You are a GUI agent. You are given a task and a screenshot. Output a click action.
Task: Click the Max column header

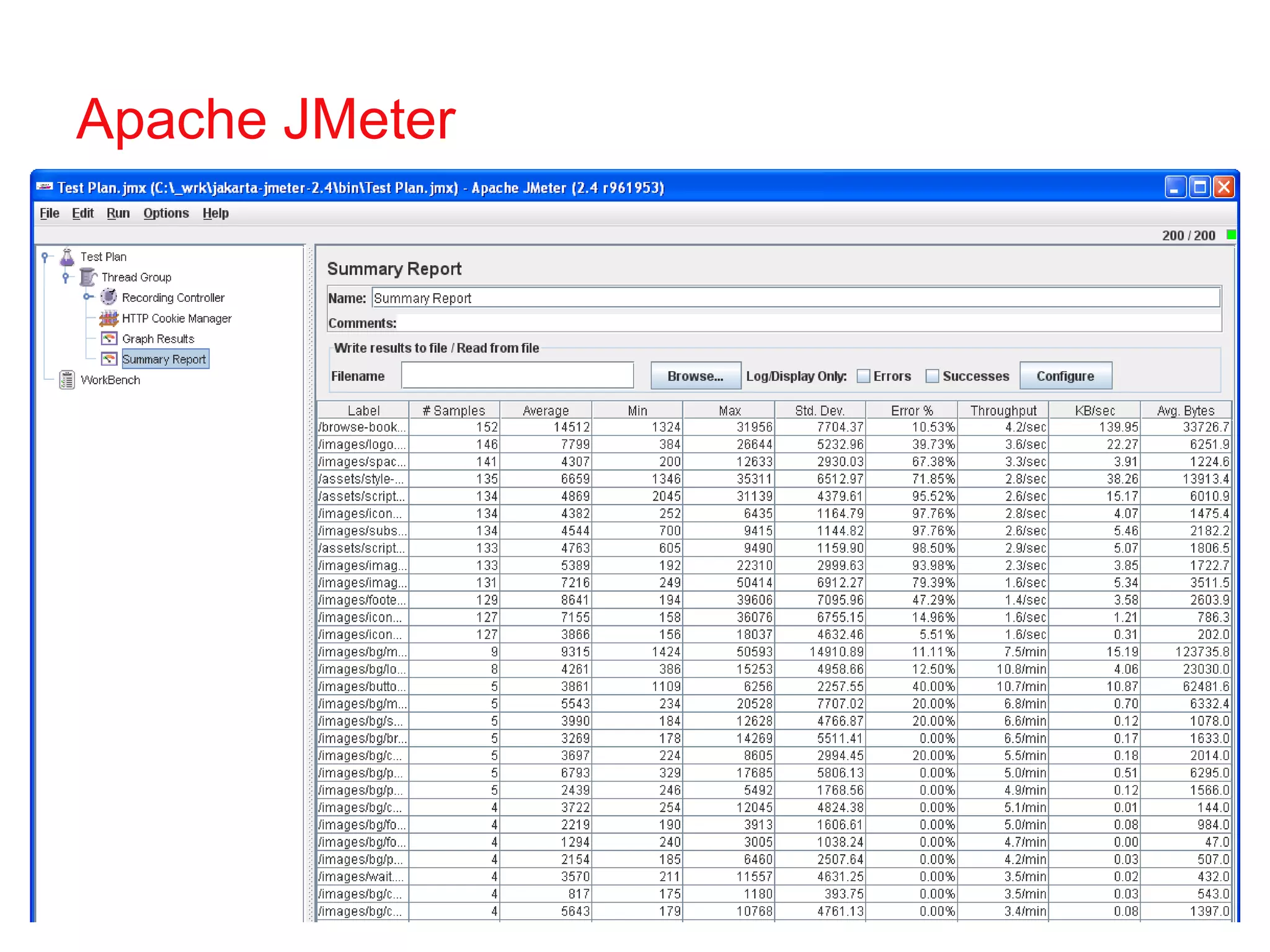[x=729, y=410]
